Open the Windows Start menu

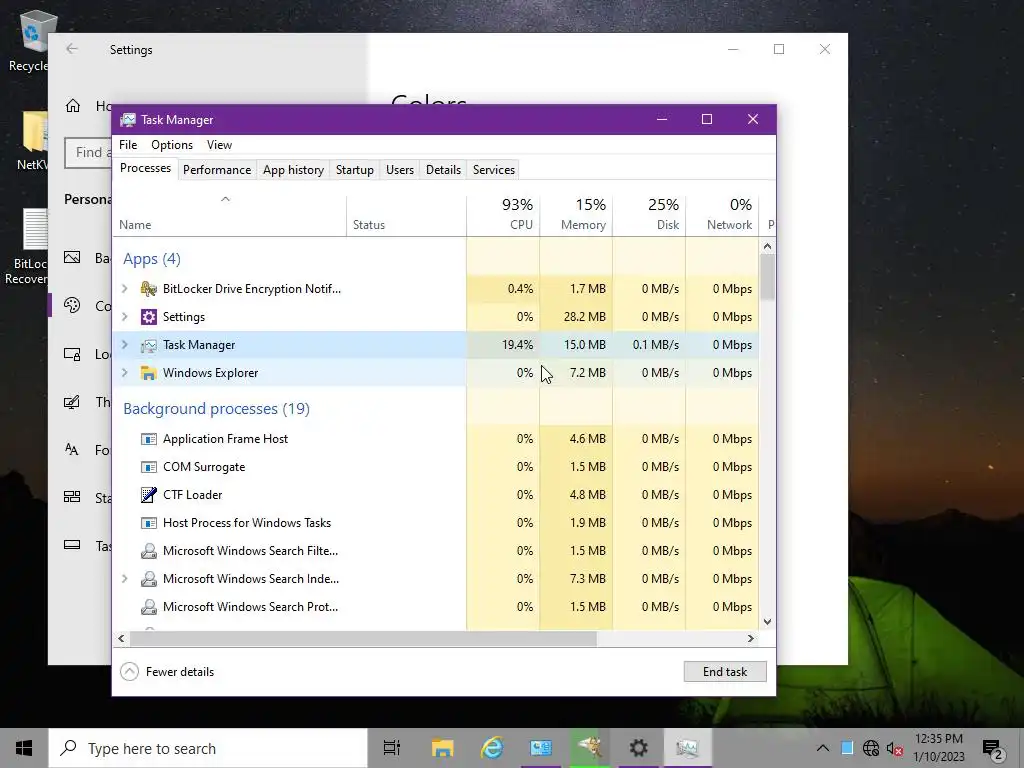point(24,748)
